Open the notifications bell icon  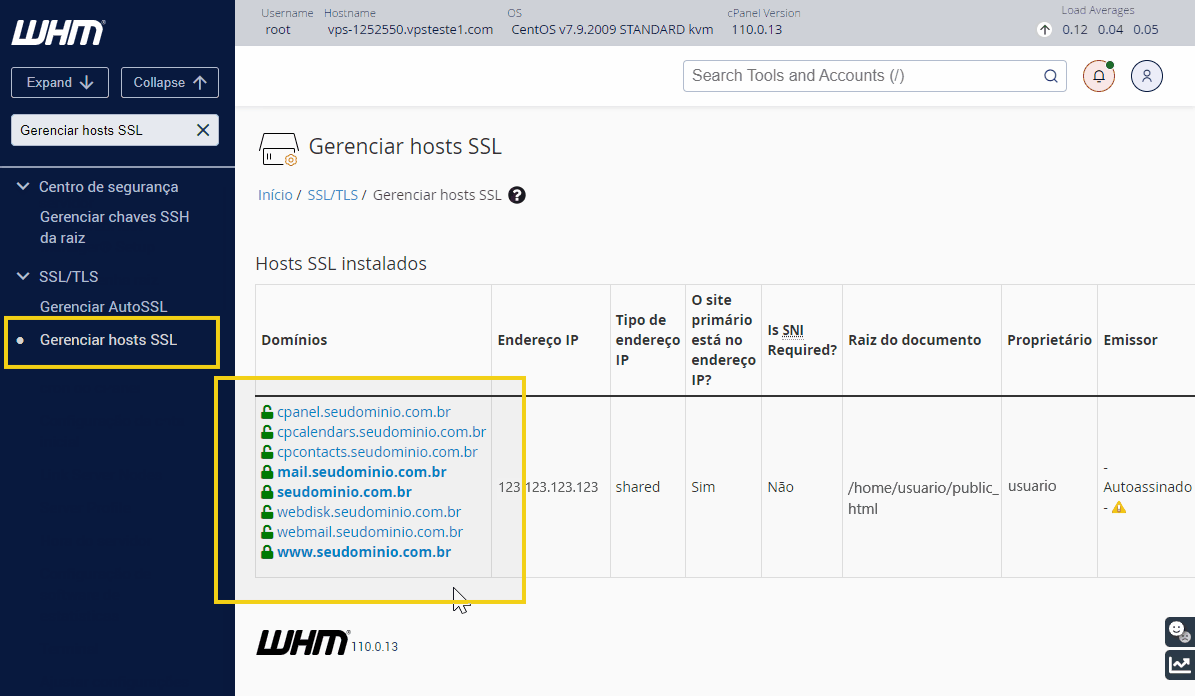[1099, 76]
